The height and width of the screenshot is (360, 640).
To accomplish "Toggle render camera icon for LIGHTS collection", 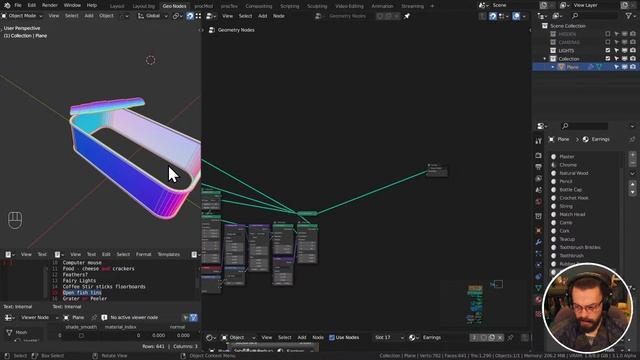I will click(x=633, y=50).
